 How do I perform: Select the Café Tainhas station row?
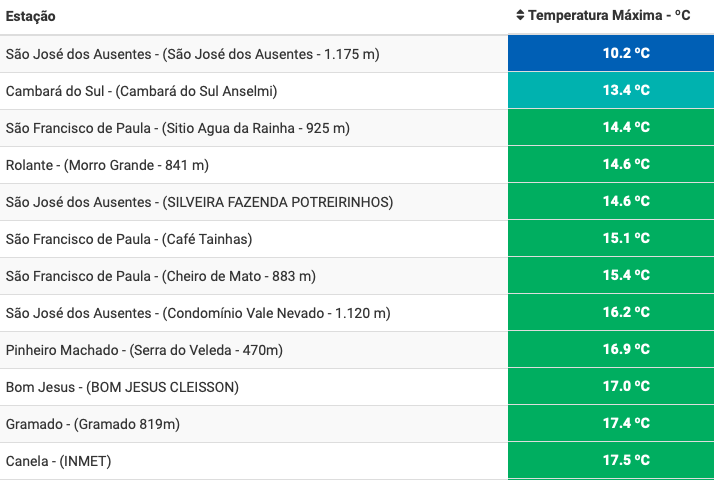click(129, 239)
